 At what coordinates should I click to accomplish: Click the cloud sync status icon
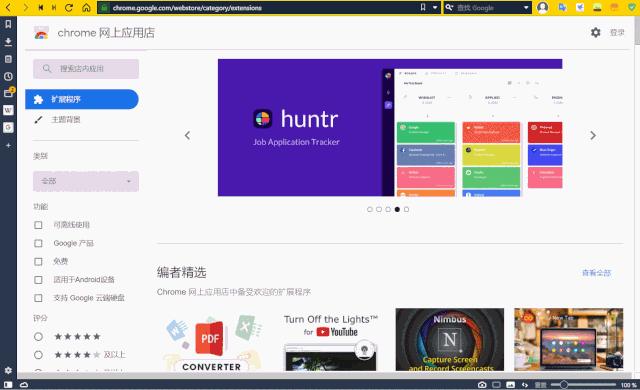tap(24, 384)
